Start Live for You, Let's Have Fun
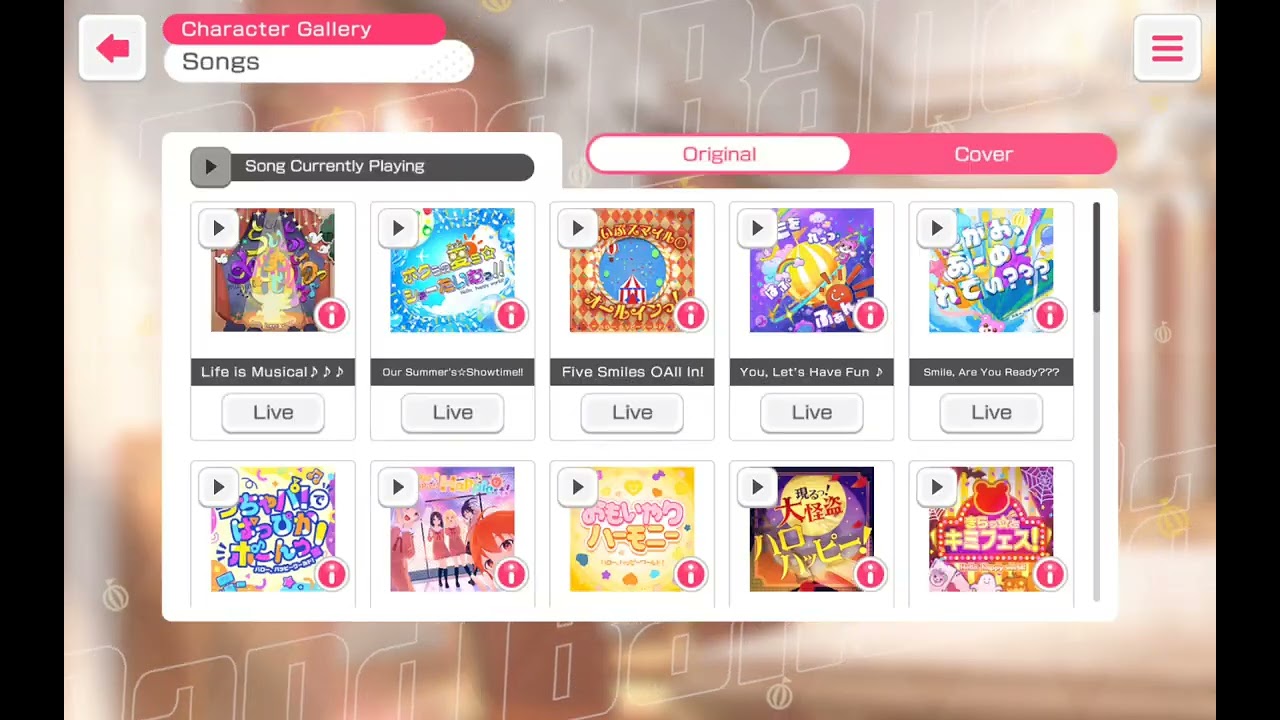Viewport: 1280px width, 720px height. pyautogui.click(x=812, y=412)
